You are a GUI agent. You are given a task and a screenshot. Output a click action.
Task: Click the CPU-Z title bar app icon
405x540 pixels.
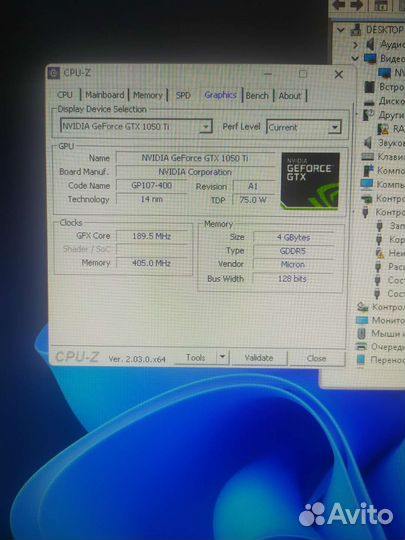tap(54, 73)
